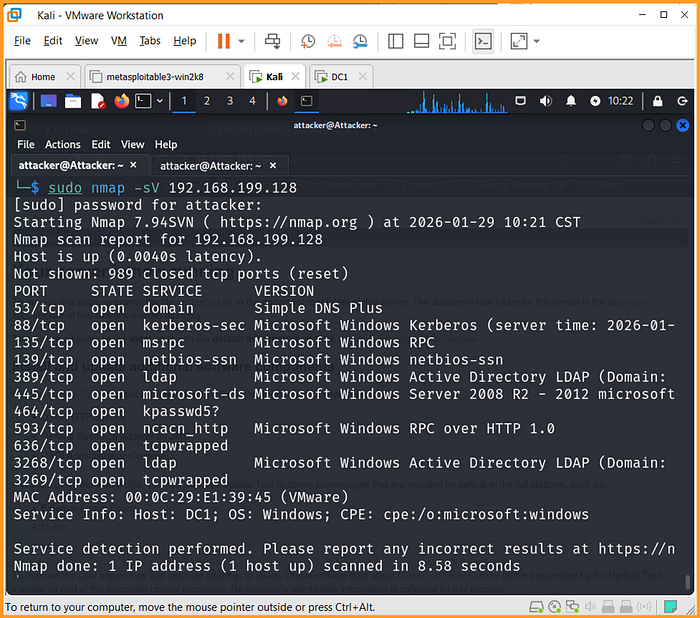Open the terminal Edit menu
The width and height of the screenshot is (700, 618).
[x=101, y=145]
